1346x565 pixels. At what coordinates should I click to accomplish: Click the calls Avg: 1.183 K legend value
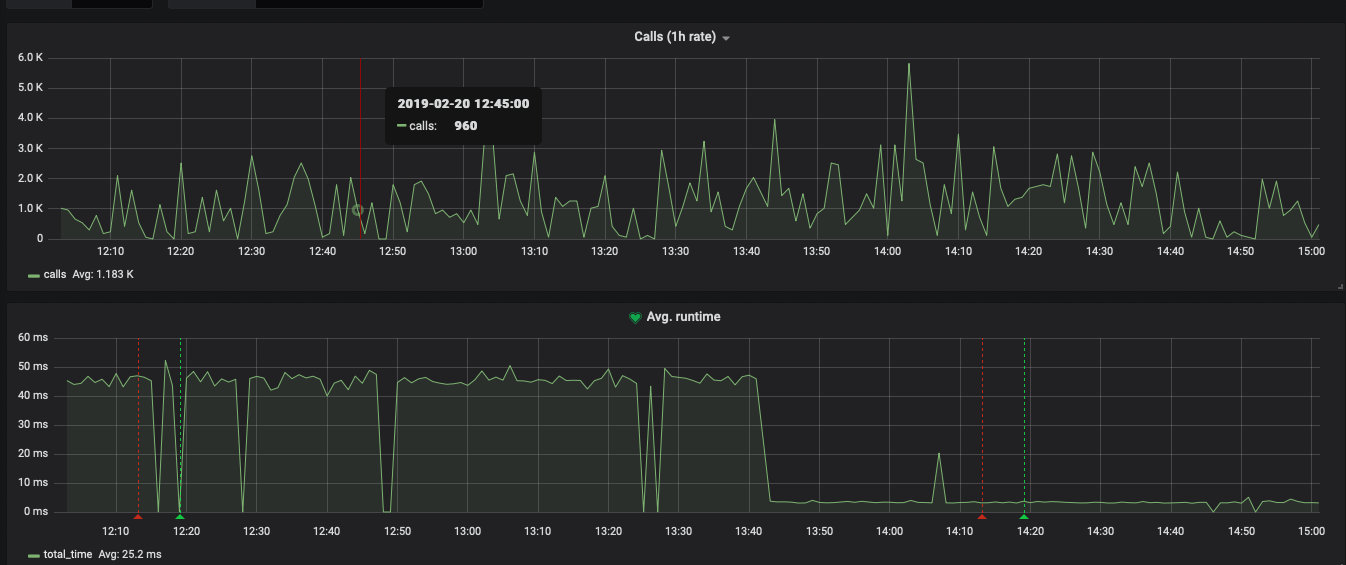pos(103,274)
